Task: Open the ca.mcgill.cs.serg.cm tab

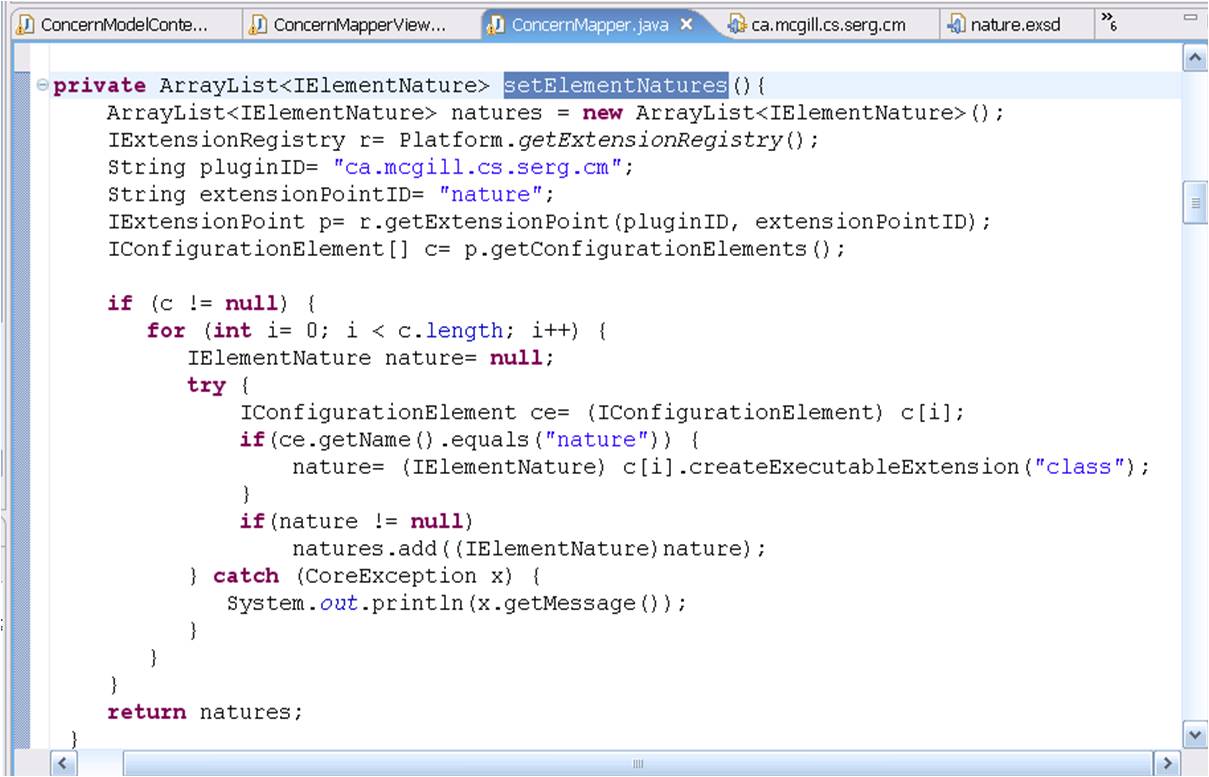Action: 828,25
